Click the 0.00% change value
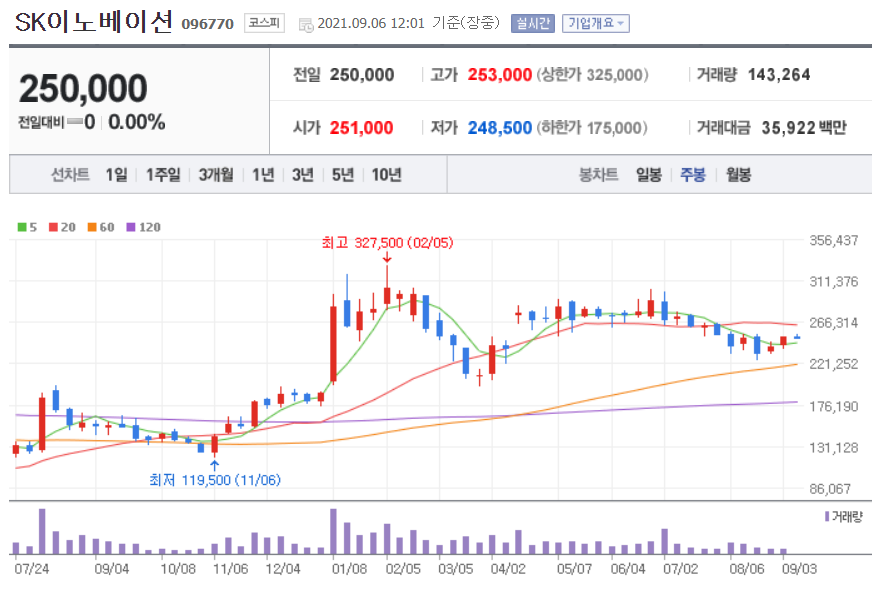The height and width of the screenshot is (589, 872). [x=137, y=122]
